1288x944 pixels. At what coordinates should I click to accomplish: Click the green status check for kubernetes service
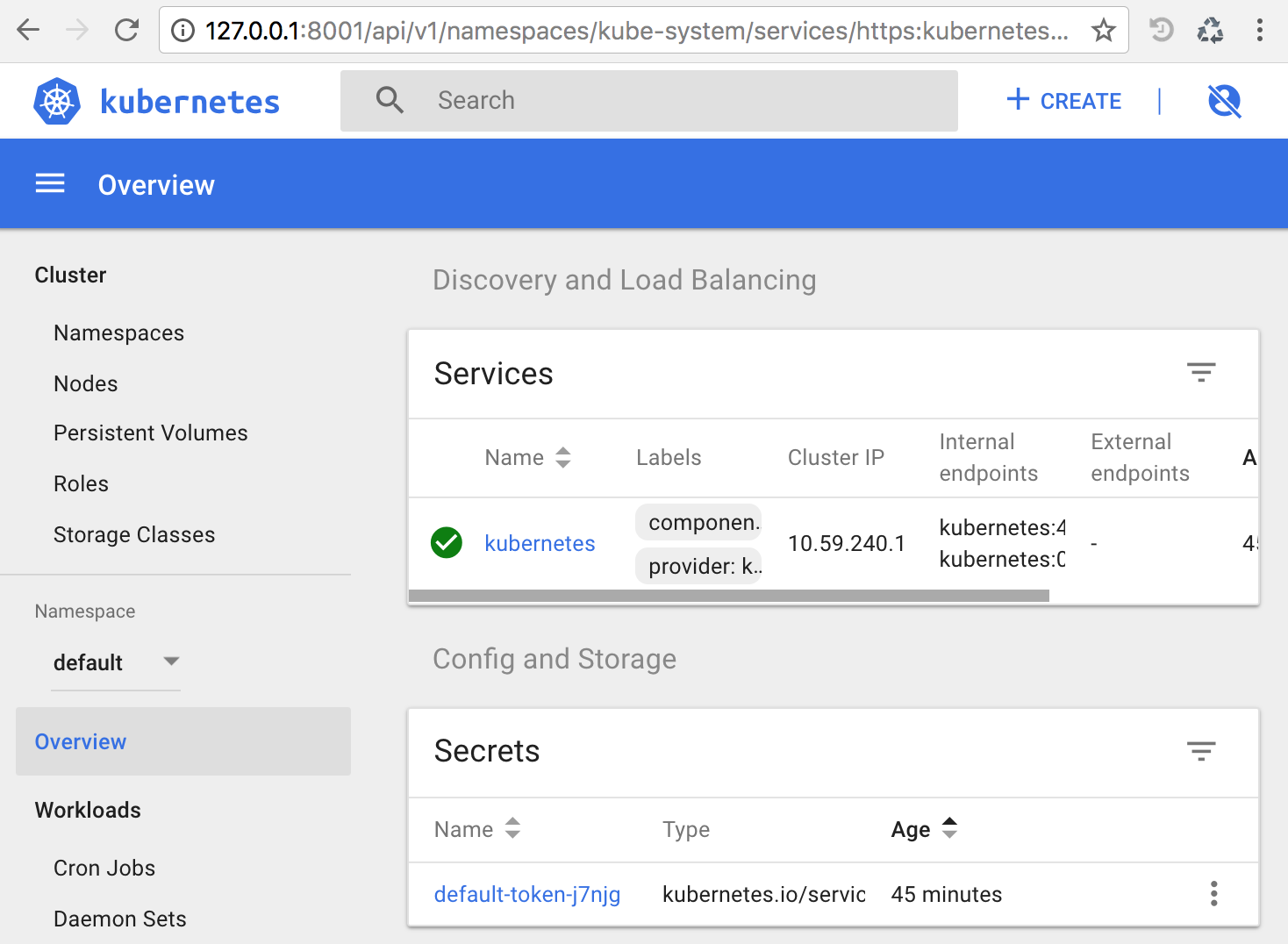[447, 543]
